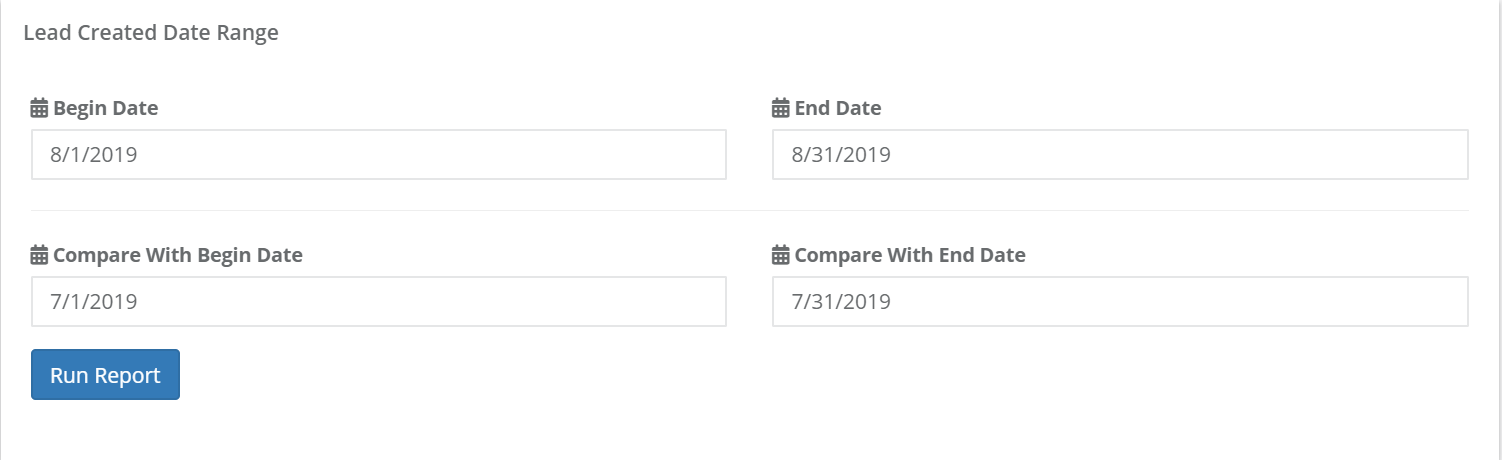Select the Compare With End Date field
This screenshot has width=1502, height=460.
[1120, 301]
